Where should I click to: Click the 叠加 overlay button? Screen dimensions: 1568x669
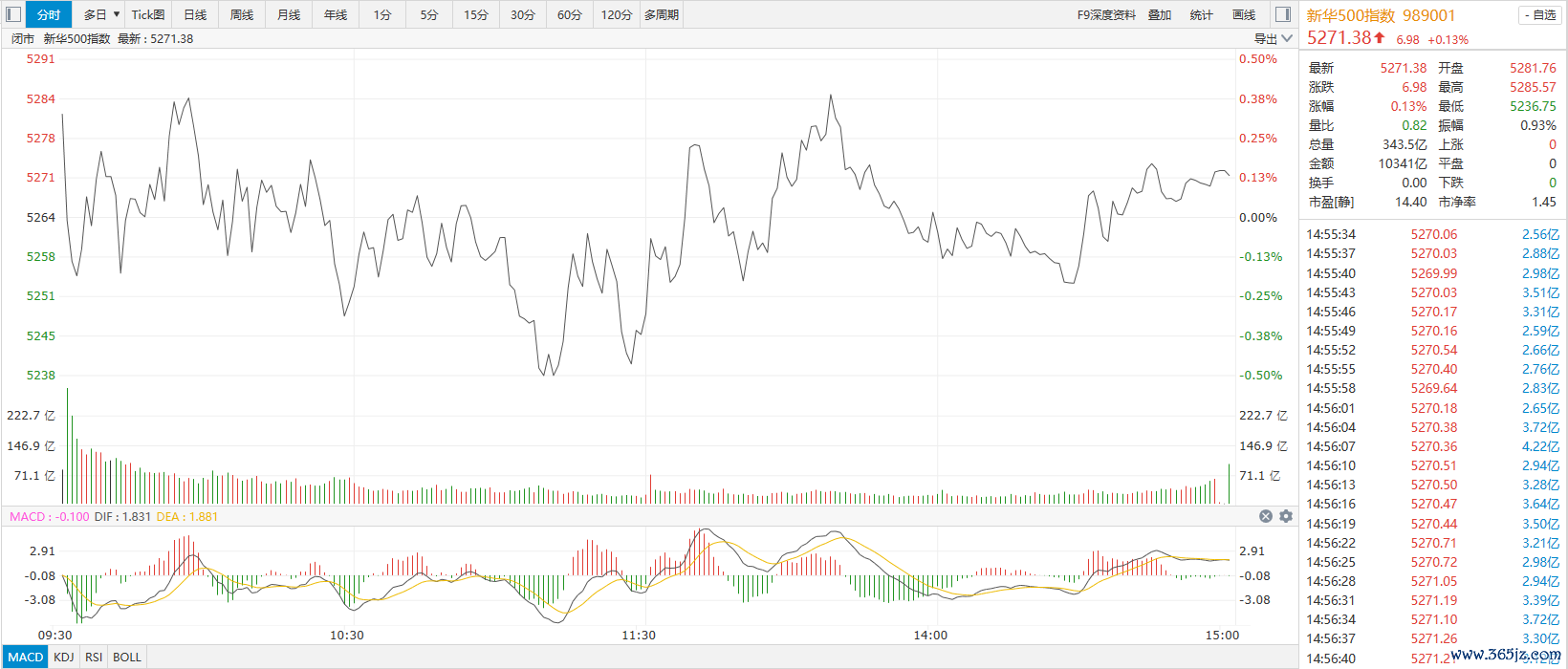point(1160,14)
